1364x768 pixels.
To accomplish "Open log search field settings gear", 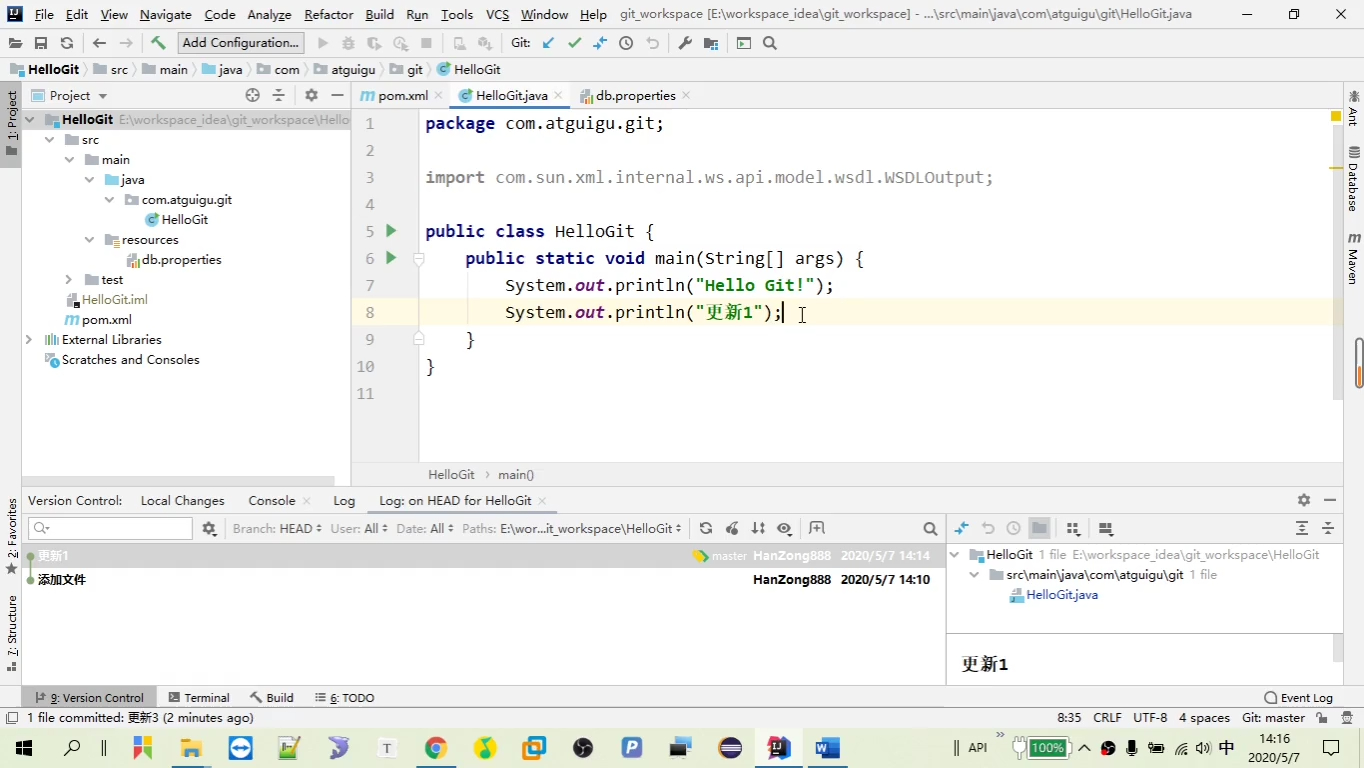I will (209, 528).
